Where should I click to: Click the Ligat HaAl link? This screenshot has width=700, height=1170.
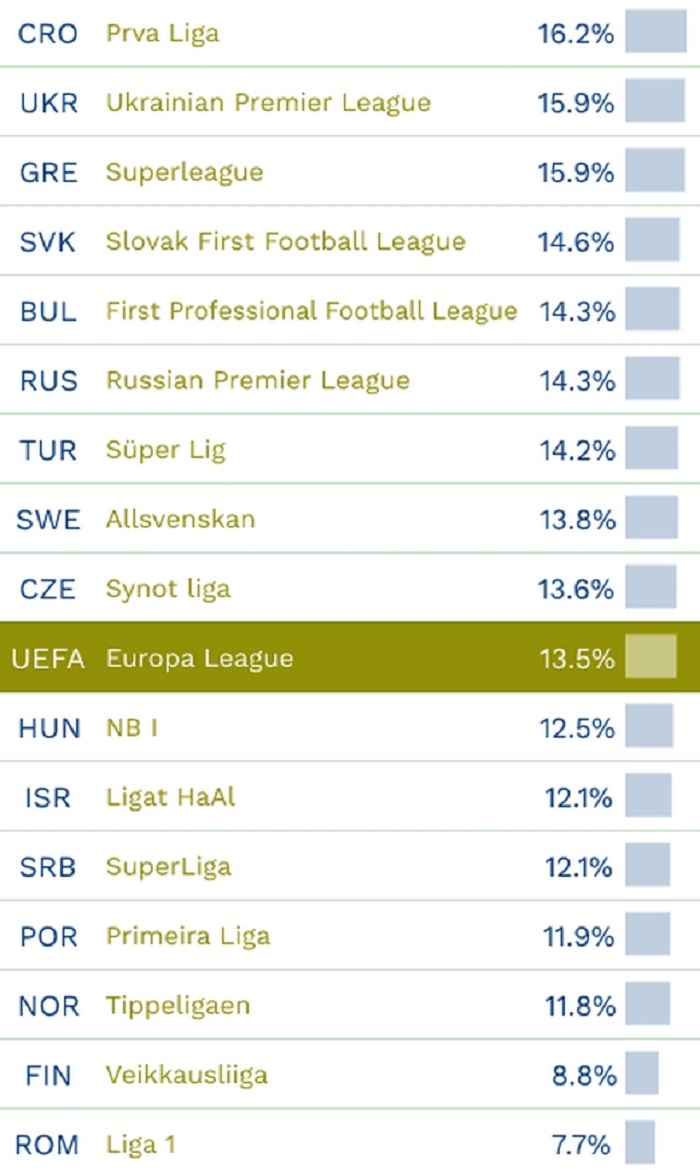point(170,797)
